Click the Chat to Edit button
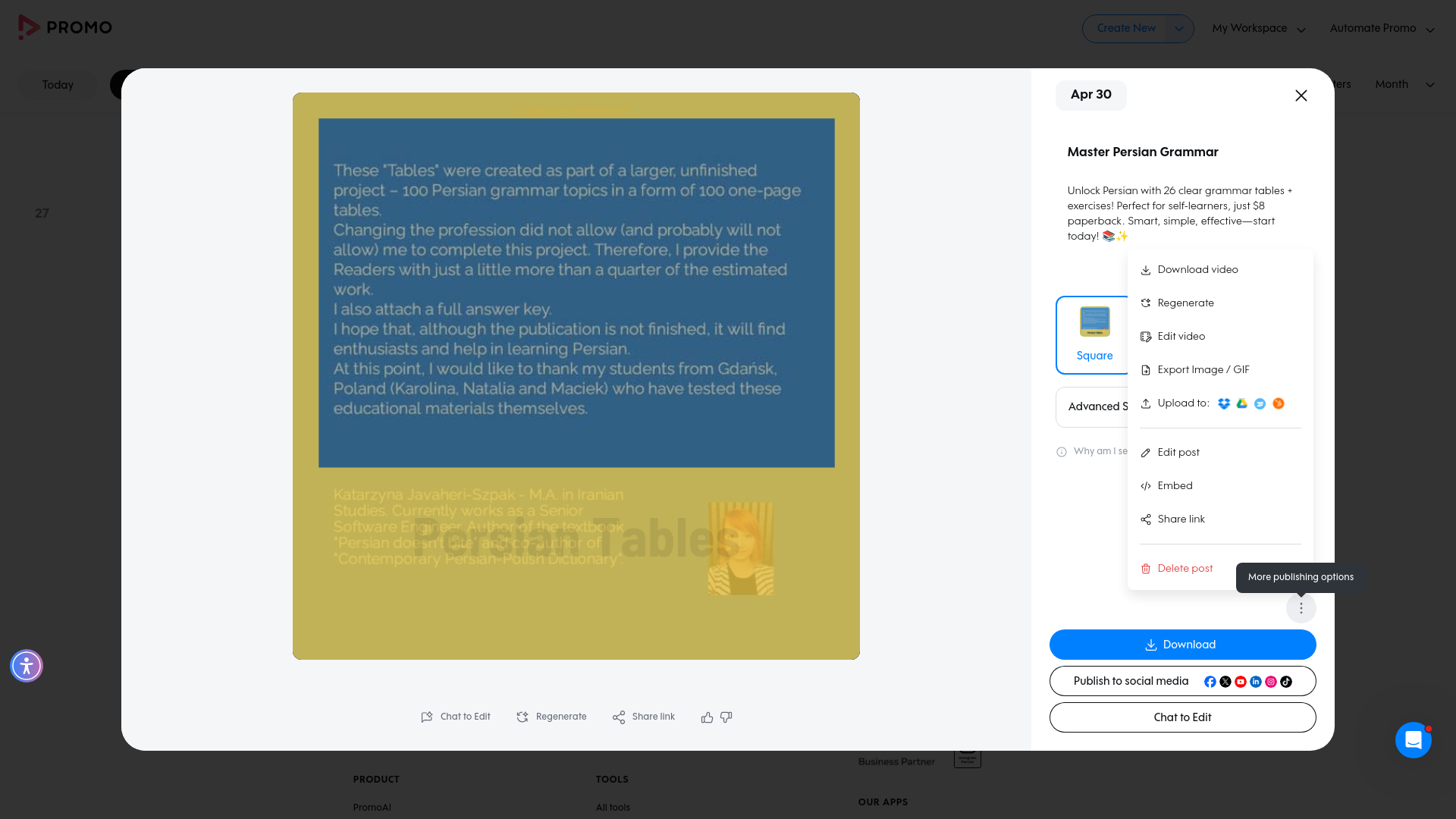1456x819 pixels. point(1181,717)
